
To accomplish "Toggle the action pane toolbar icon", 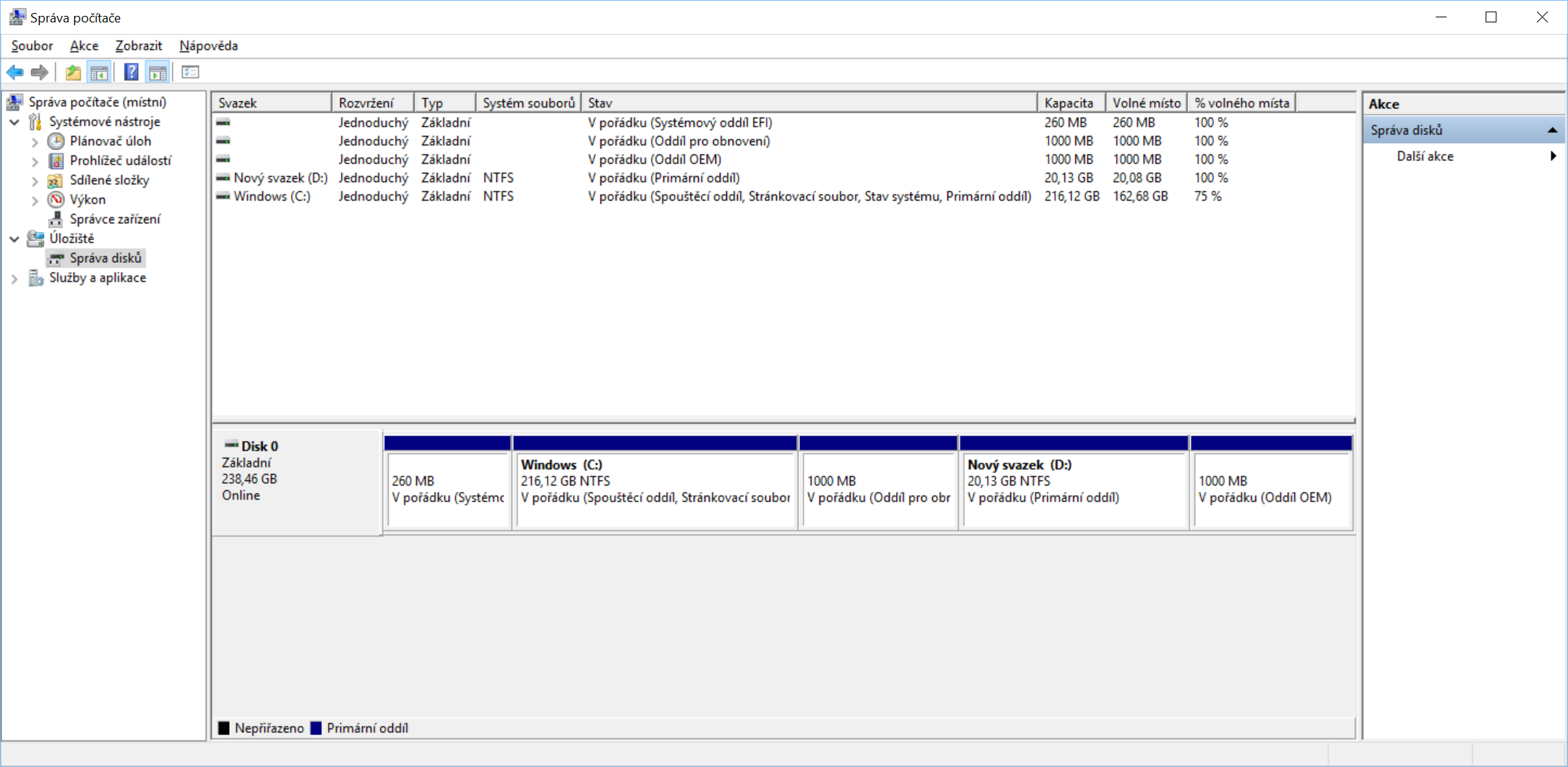I will point(158,72).
